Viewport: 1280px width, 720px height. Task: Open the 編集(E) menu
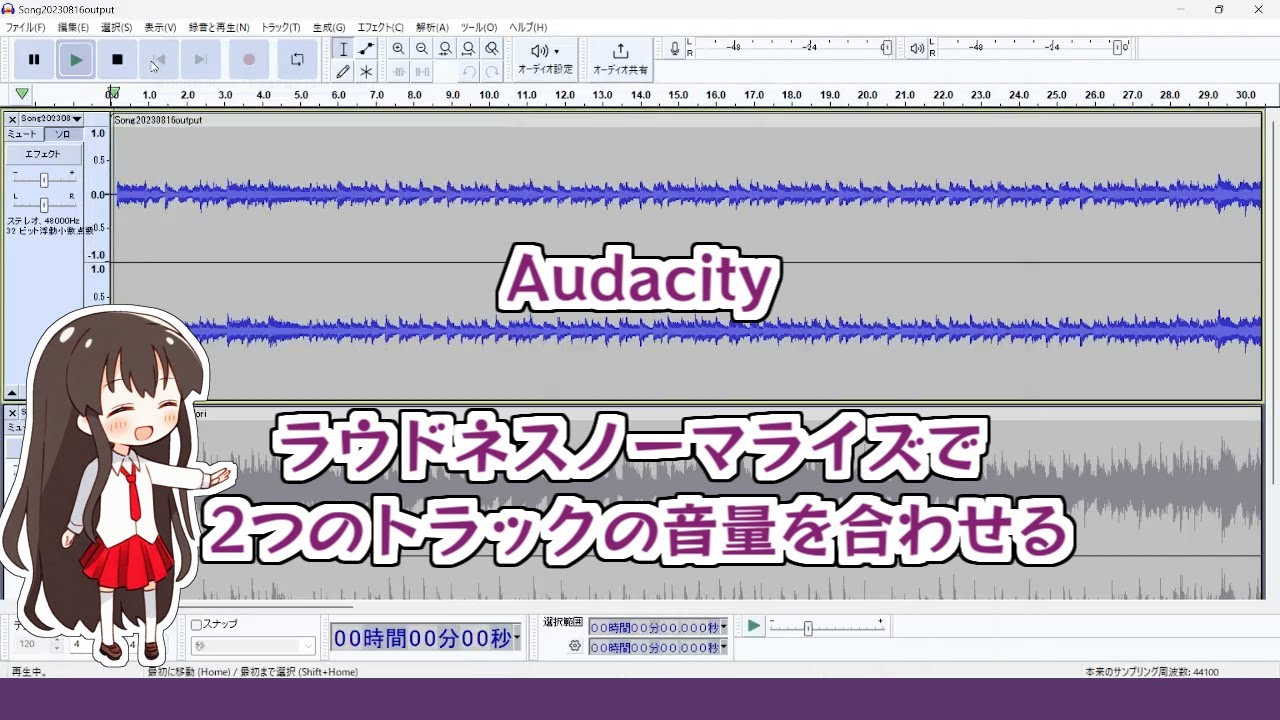pyautogui.click(x=73, y=27)
